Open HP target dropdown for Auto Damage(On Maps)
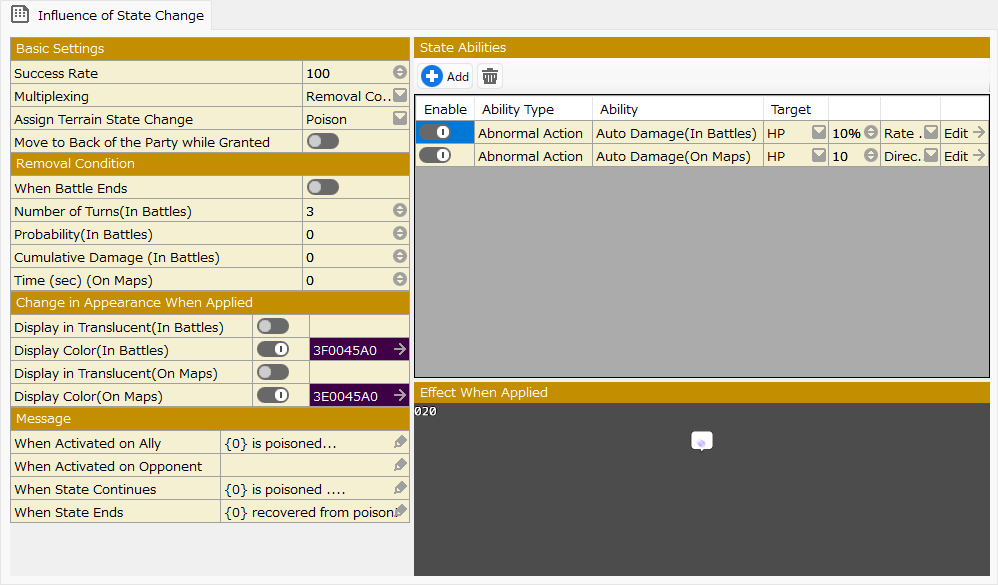The image size is (998, 585). (x=818, y=156)
